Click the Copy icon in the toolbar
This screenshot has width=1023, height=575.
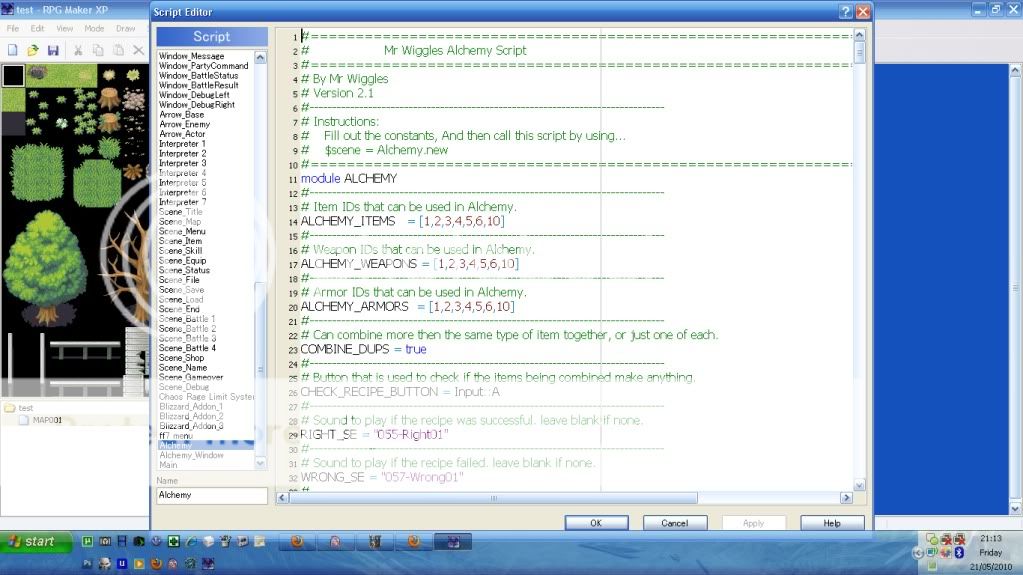(98, 50)
